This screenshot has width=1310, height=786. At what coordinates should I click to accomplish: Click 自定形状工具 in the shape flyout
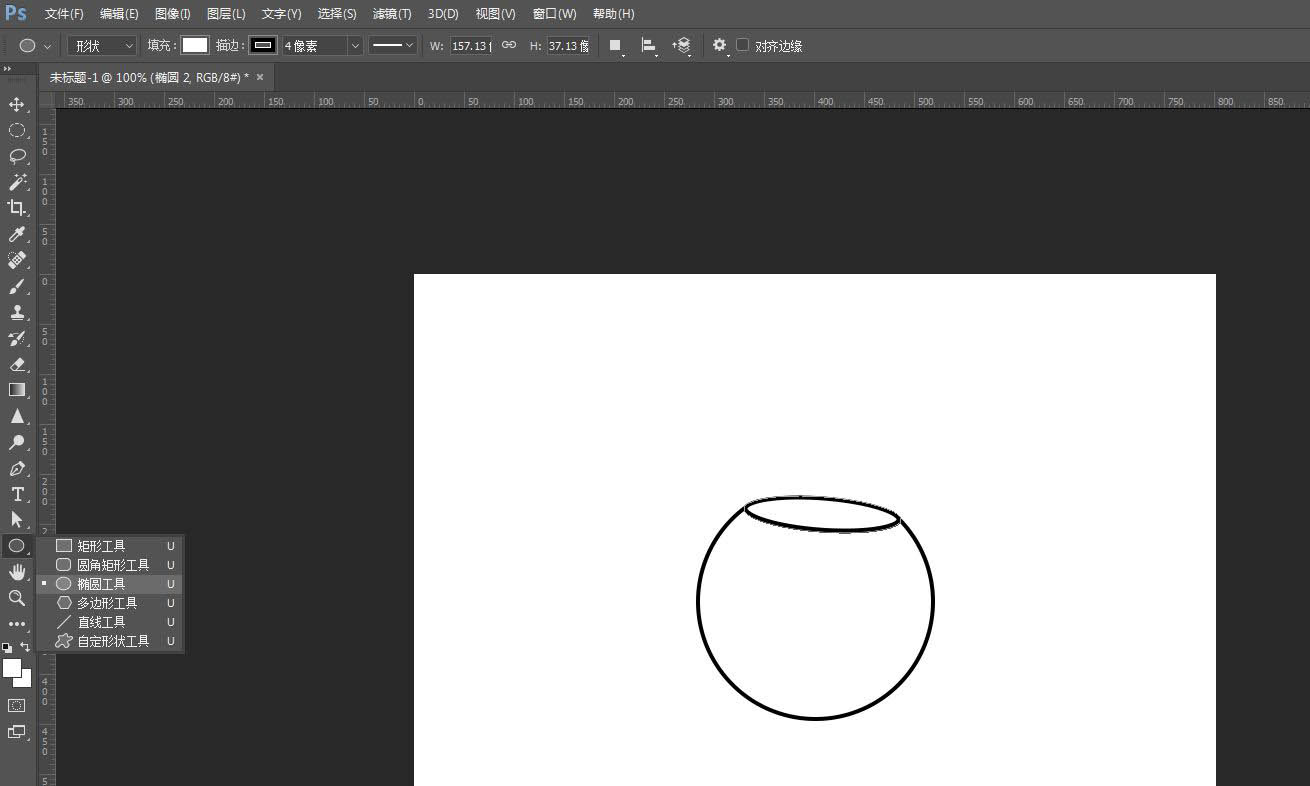point(113,641)
